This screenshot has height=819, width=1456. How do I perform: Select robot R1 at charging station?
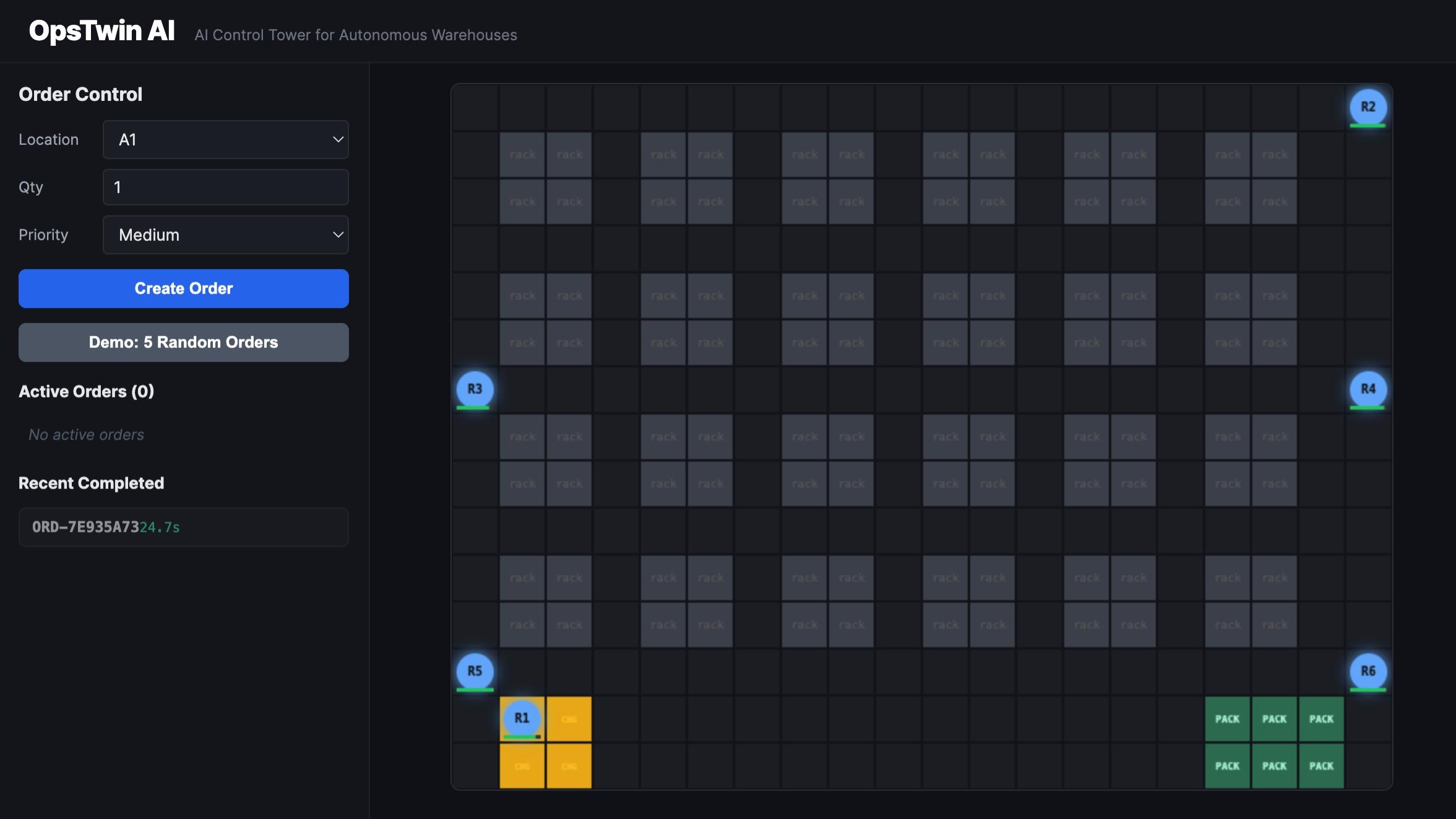(522, 718)
